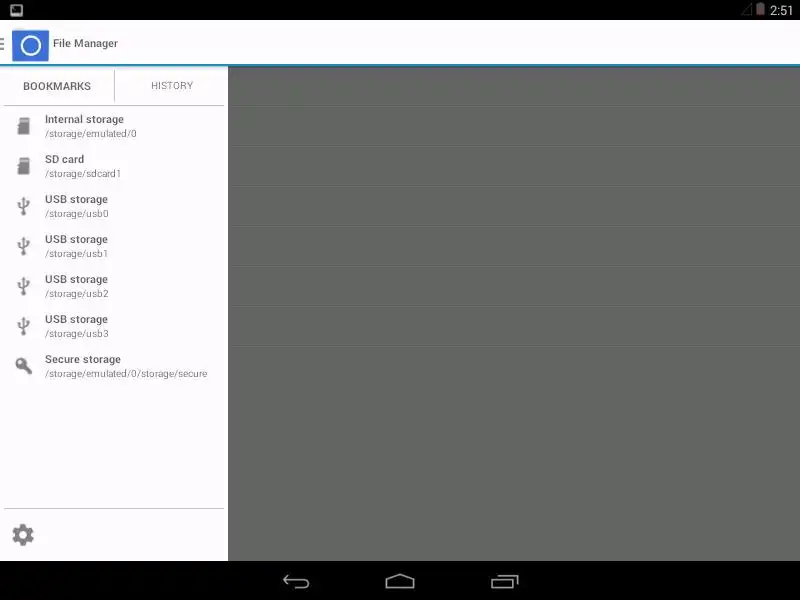Tap the screenshot notification icon in the status bar
The height and width of the screenshot is (600, 800).
pos(16,10)
